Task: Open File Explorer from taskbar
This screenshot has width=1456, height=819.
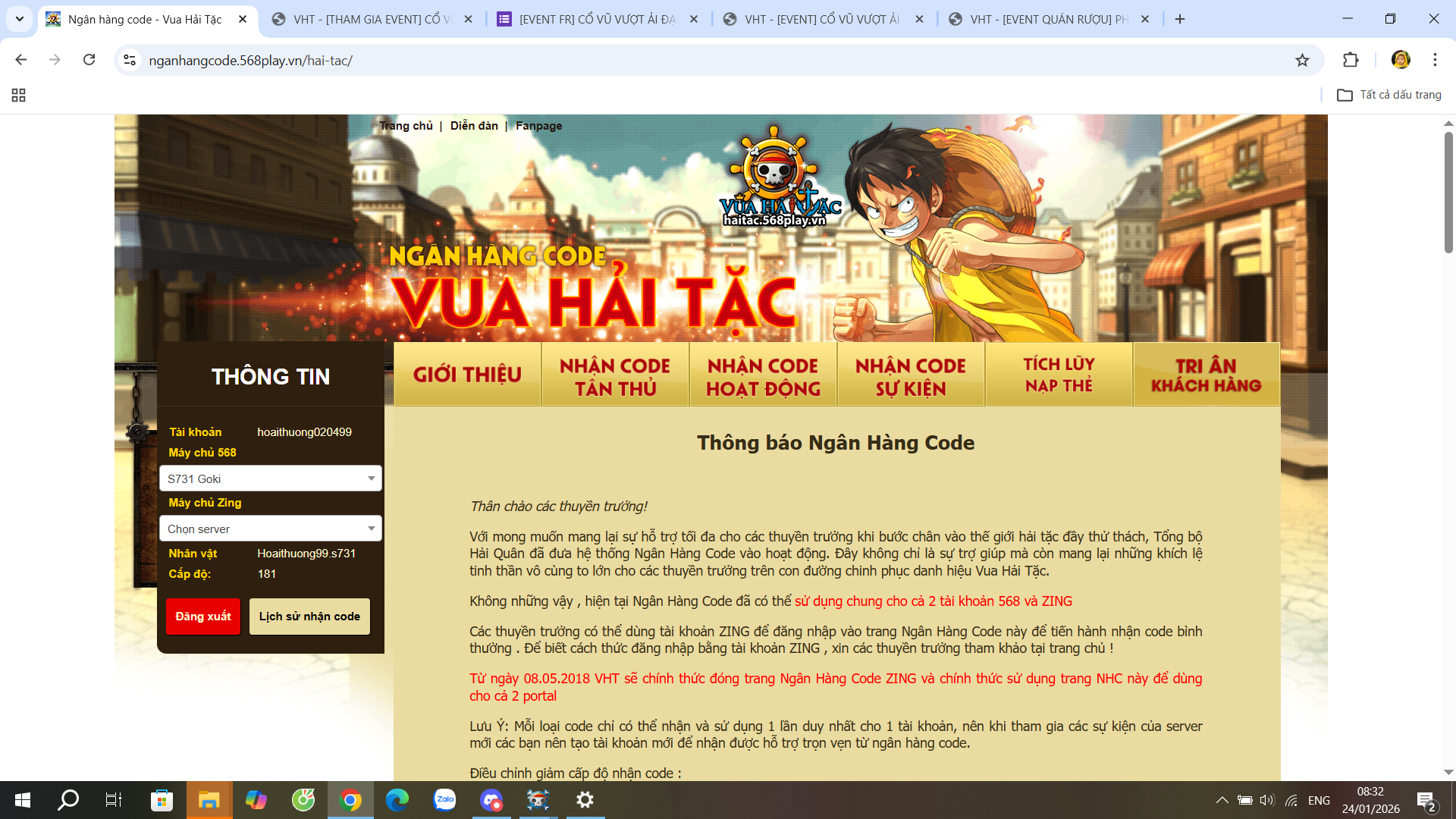Action: (x=209, y=800)
